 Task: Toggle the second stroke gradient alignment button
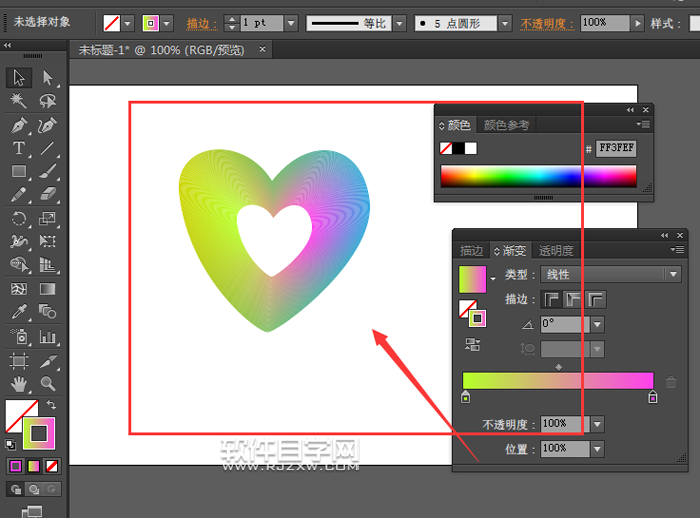574,299
